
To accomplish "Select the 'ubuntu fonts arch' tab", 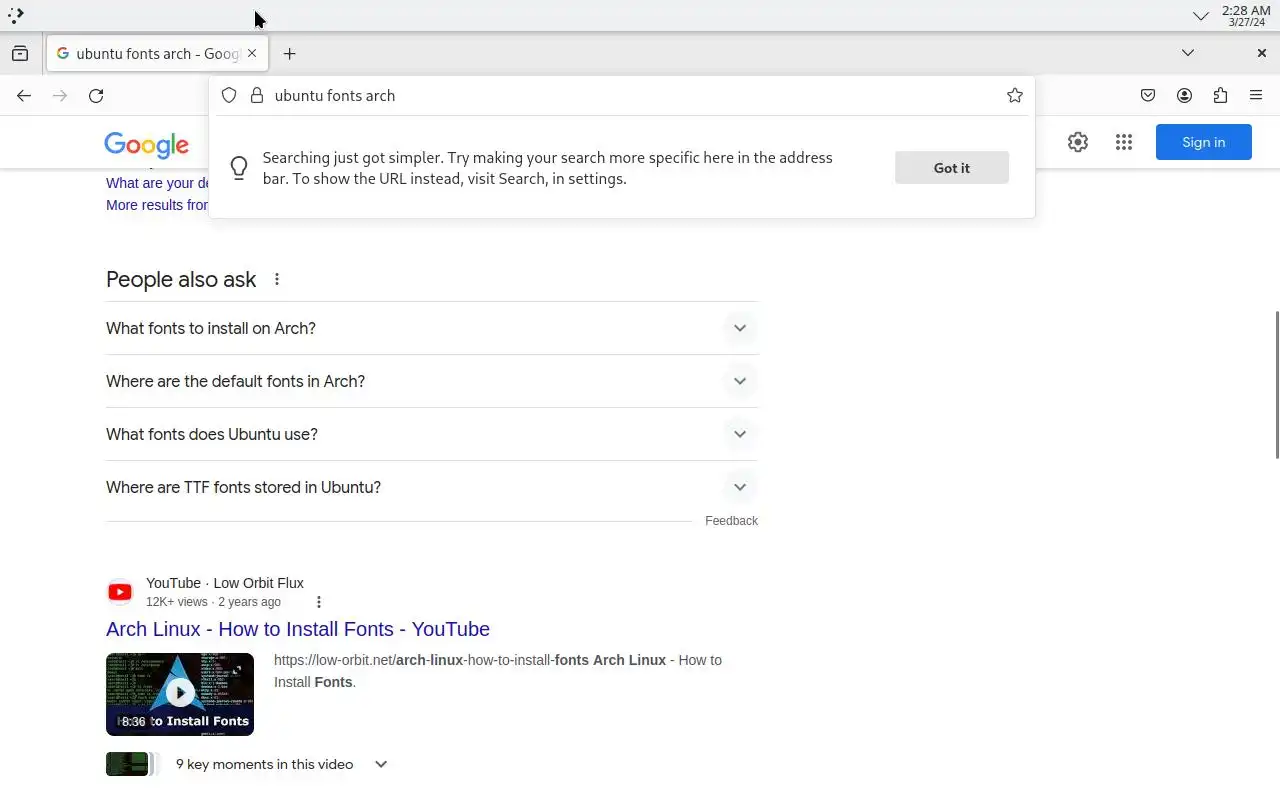I will coord(157,54).
